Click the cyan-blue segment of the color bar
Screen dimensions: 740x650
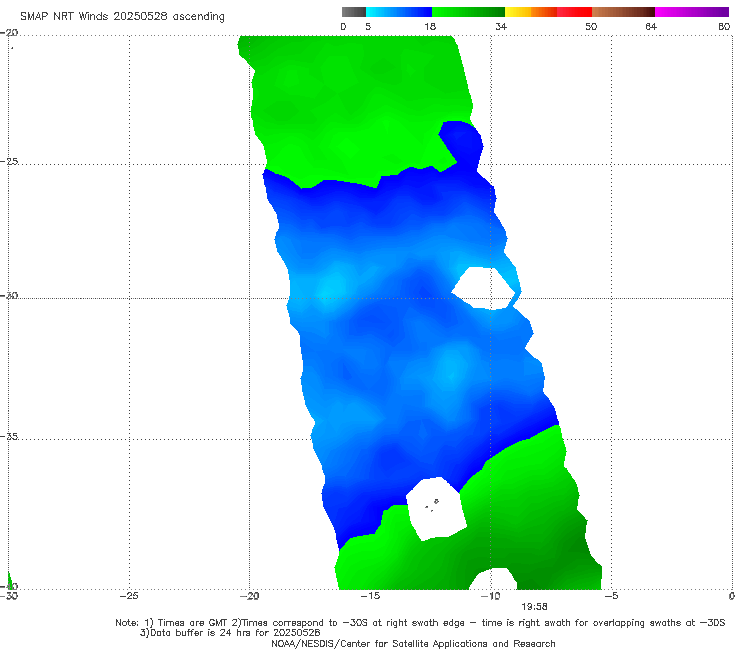tap(399, 12)
